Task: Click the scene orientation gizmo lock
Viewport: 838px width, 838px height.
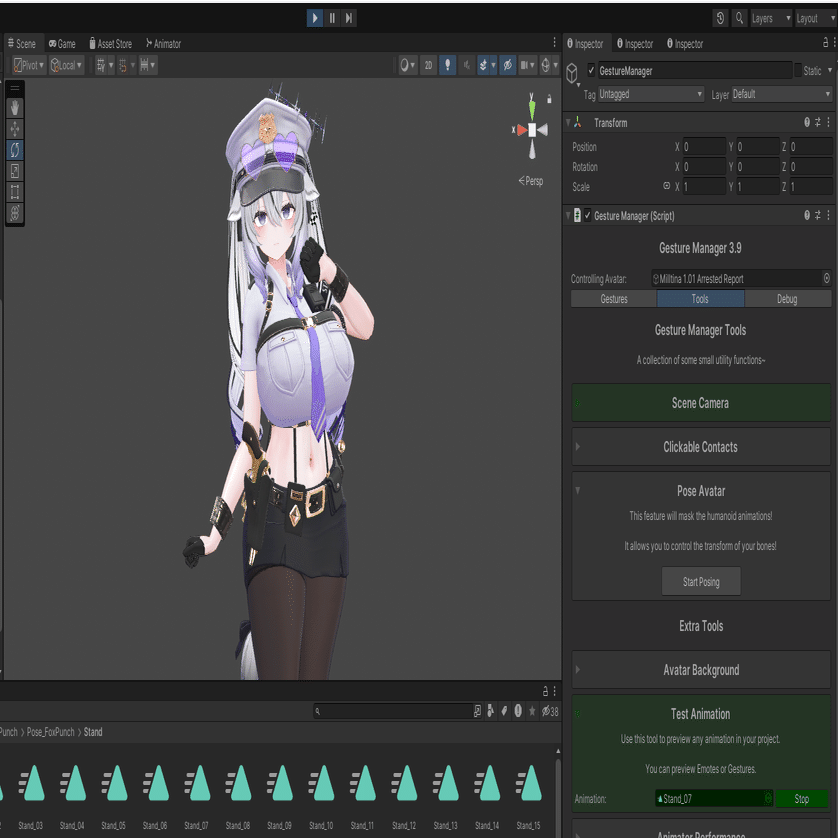Action: pyautogui.click(x=549, y=99)
